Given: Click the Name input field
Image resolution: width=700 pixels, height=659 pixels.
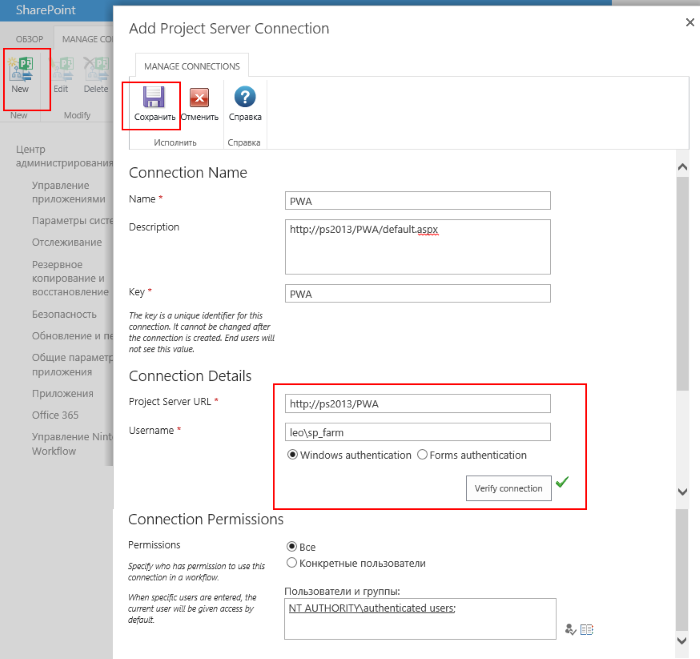Looking at the screenshot, I should click(x=417, y=201).
